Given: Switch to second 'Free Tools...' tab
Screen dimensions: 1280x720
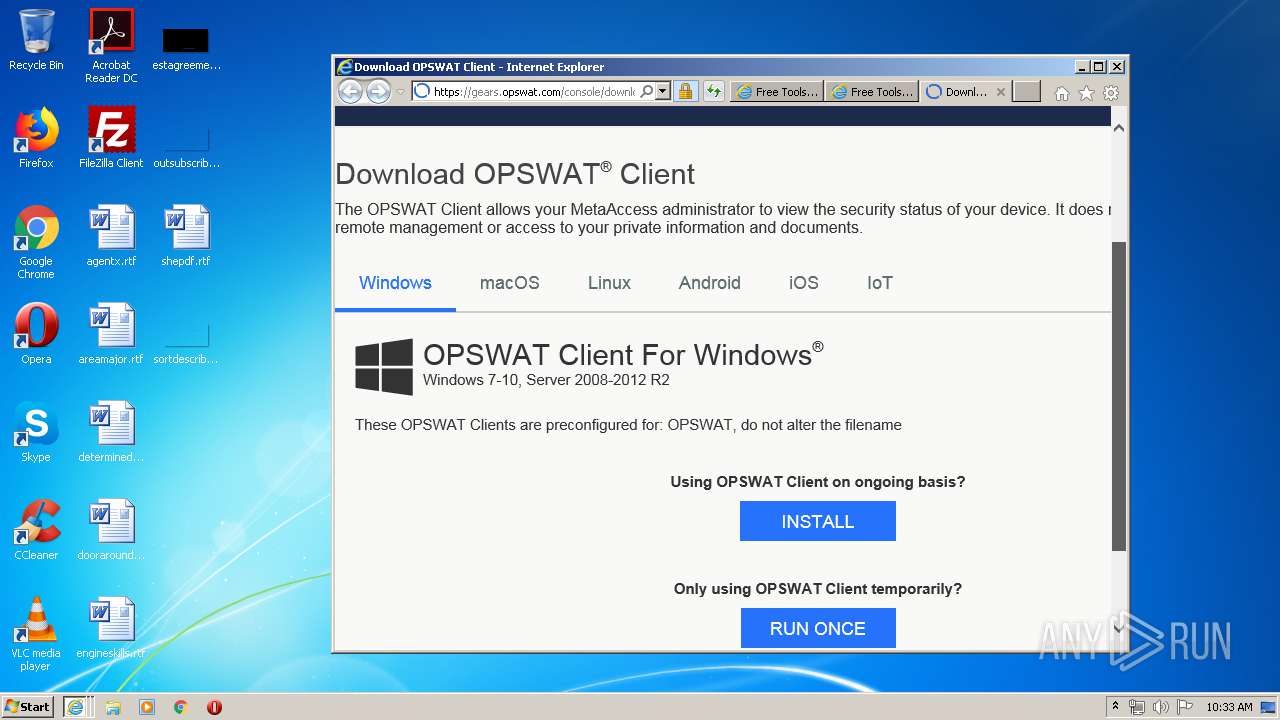Looking at the screenshot, I should point(872,92).
